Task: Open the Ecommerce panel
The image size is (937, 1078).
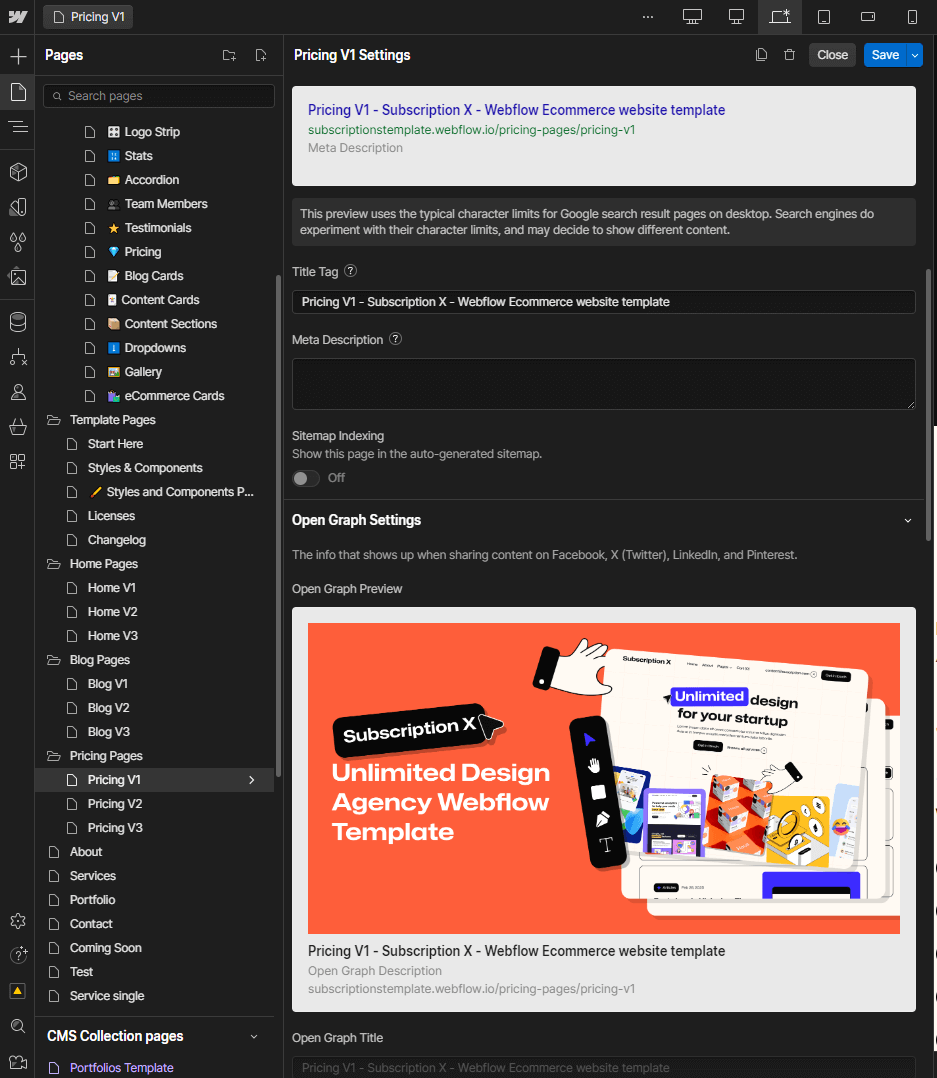Action: click(17, 427)
